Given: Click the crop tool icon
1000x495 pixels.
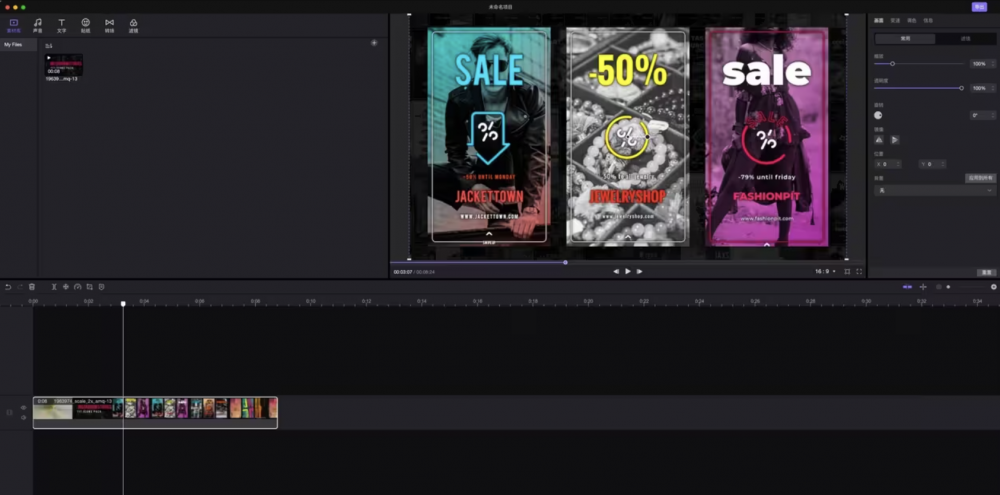Looking at the screenshot, I should [89, 287].
